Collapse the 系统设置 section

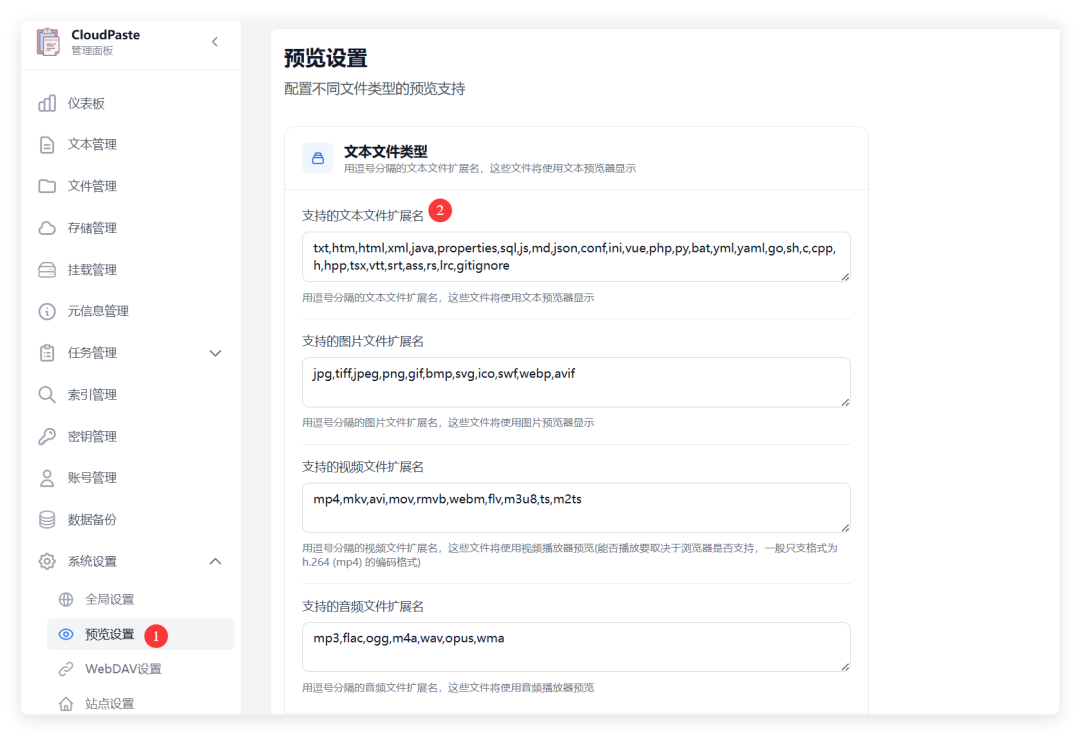pos(215,561)
